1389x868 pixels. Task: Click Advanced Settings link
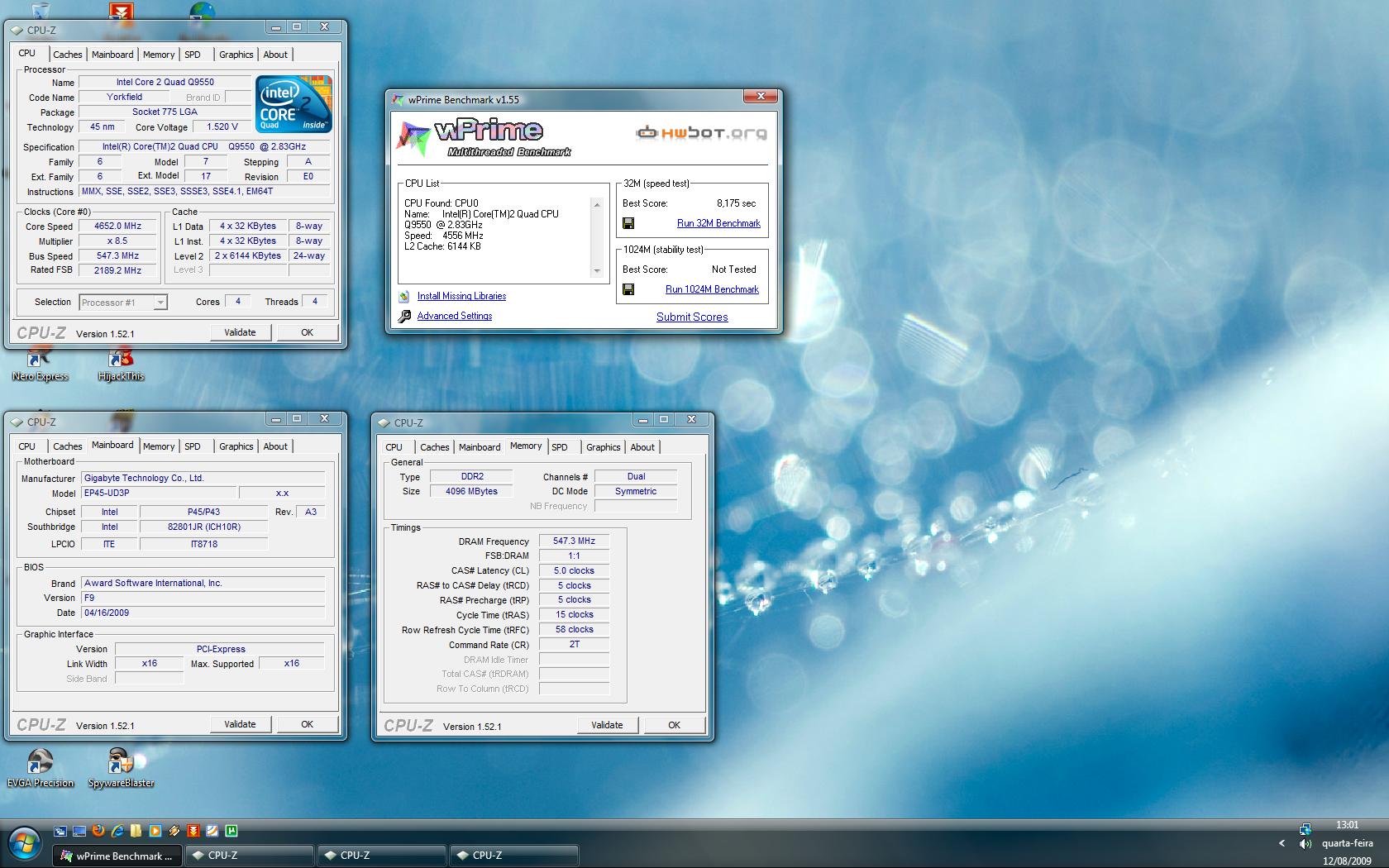[455, 316]
